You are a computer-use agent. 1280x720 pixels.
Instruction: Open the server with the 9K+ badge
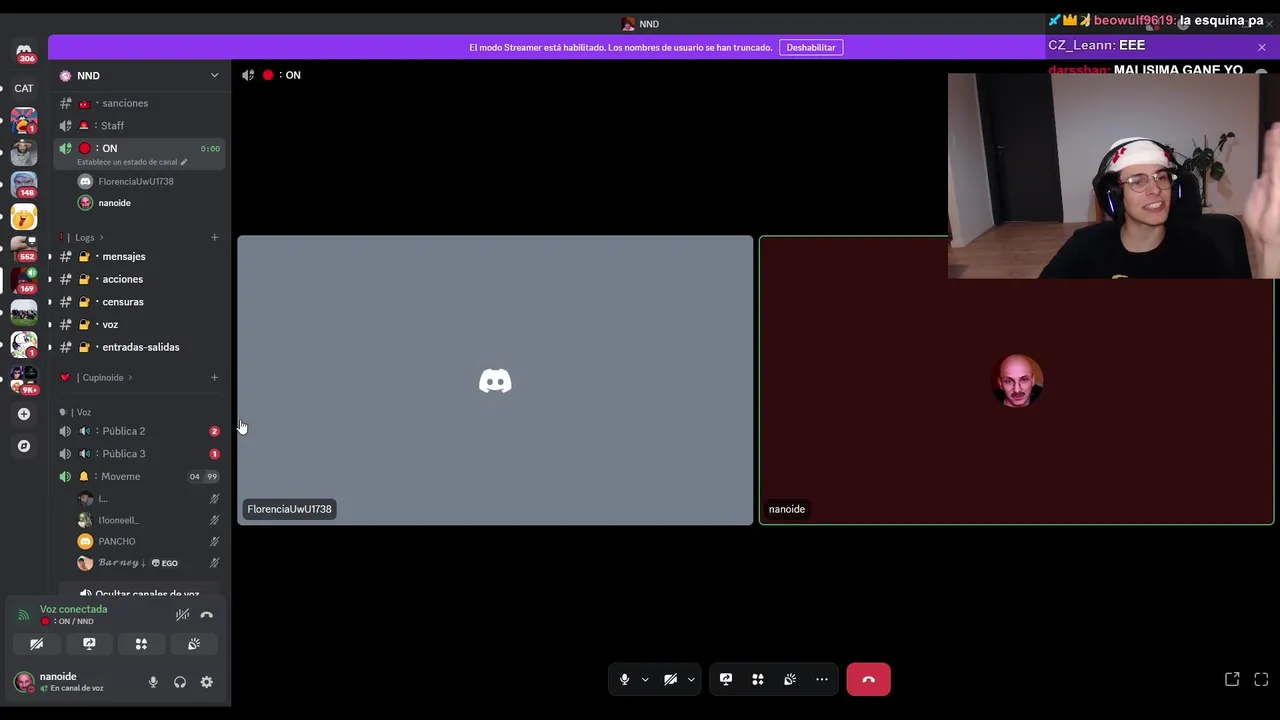pyautogui.click(x=24, y=378)
